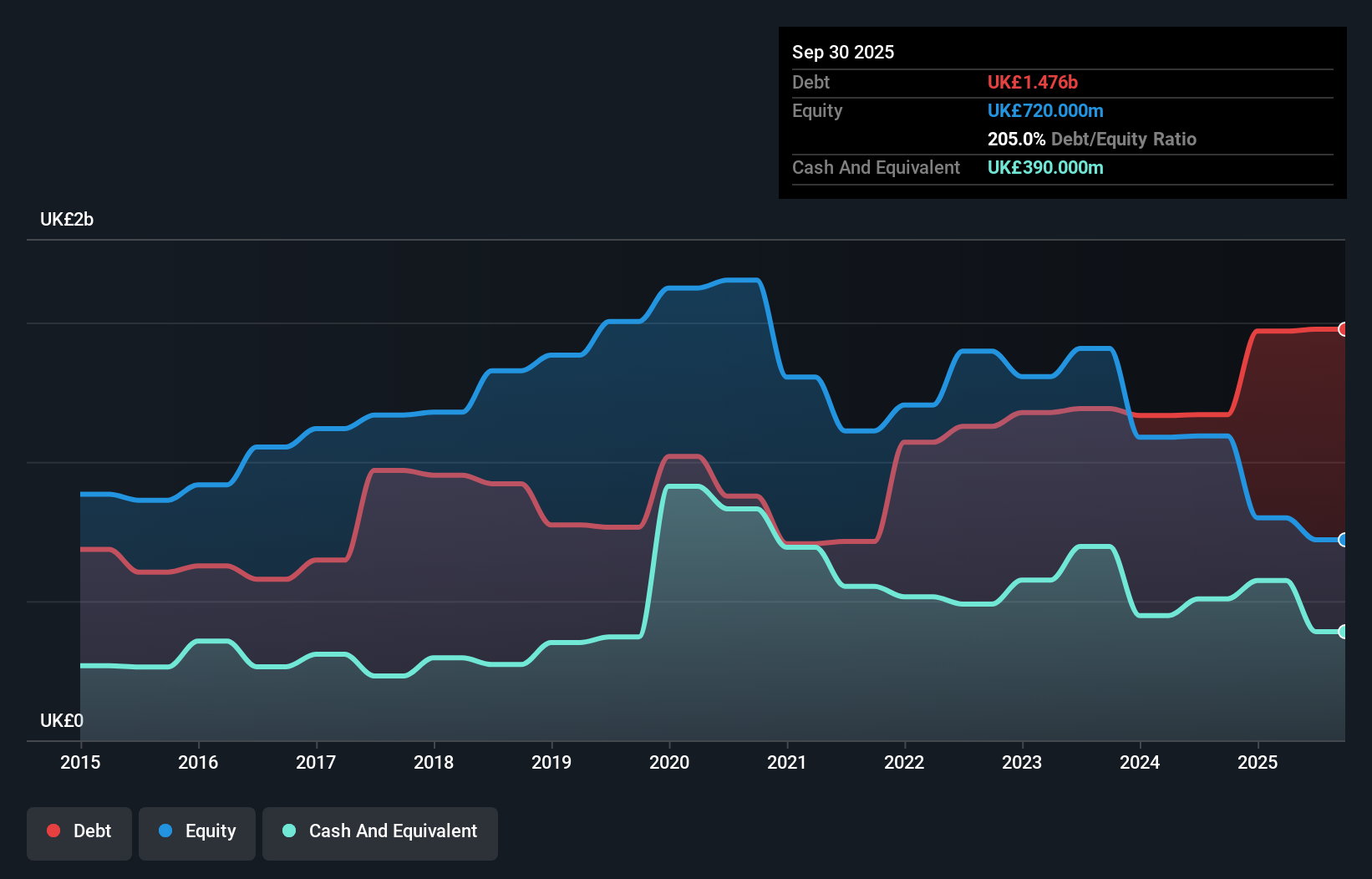Select the red Debt endpoint marker
1372x879 pixels.
(1344, 329)
